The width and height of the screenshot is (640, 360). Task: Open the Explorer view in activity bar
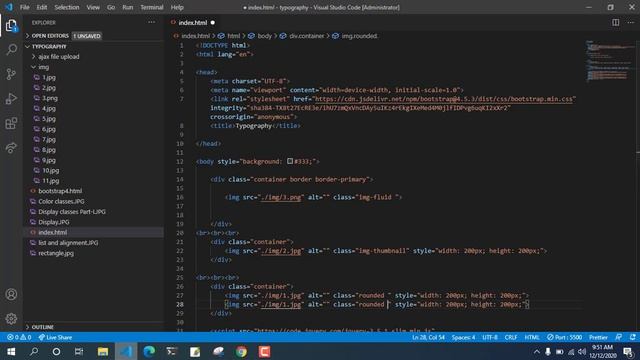[x=11, y=26]
